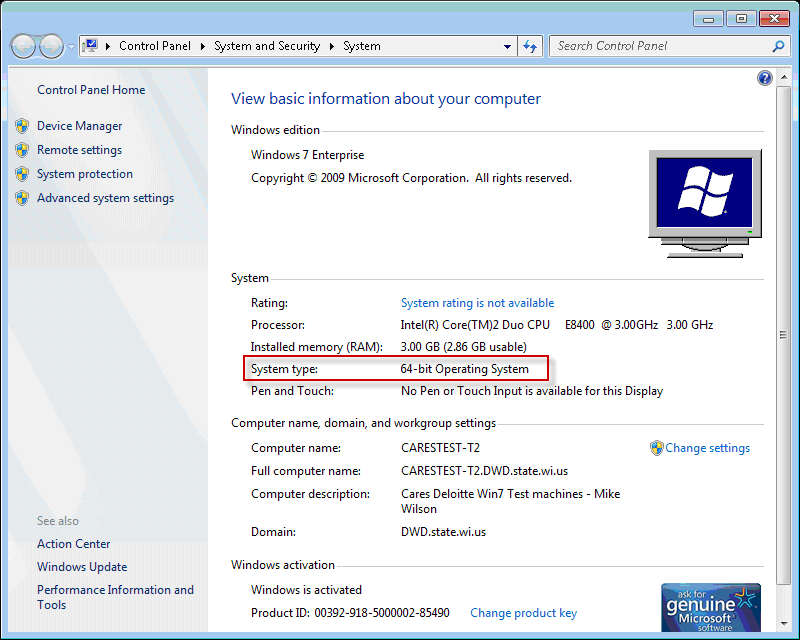The width and height of the screenshot is (800, 640).
Task: Click the magnifier icon in the search box
Action: pos(779,46)
